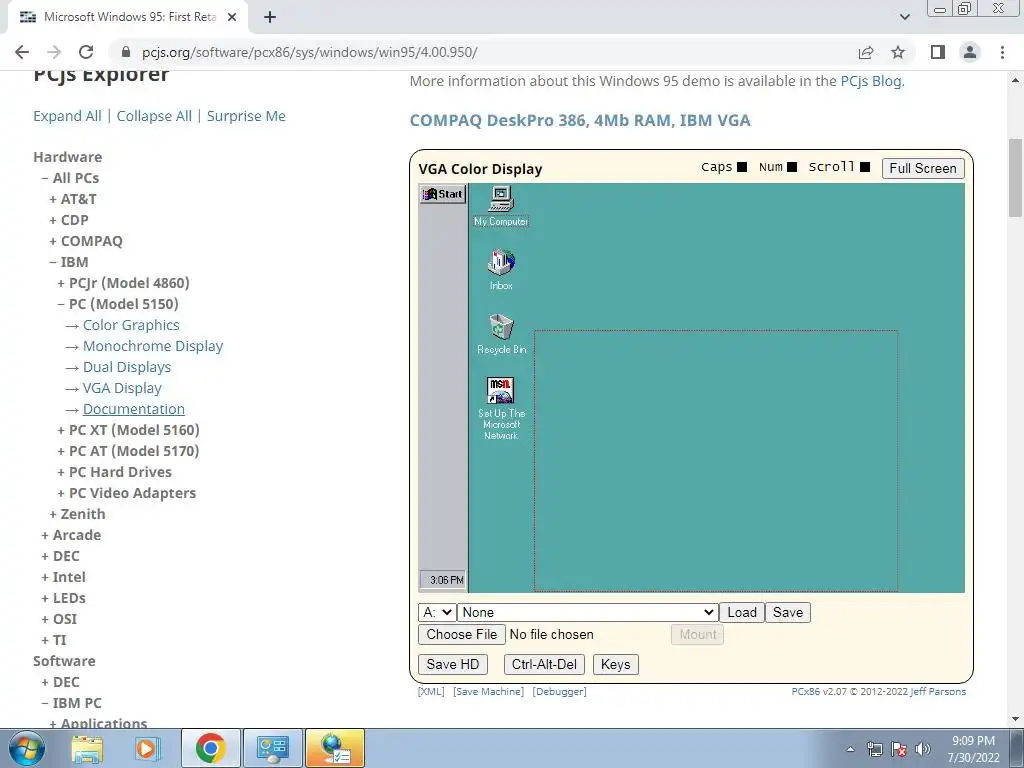The height and width of the screenshot is (768, 1024).
Task: Click the Windows 95 Start button
Action: [443, 194]
